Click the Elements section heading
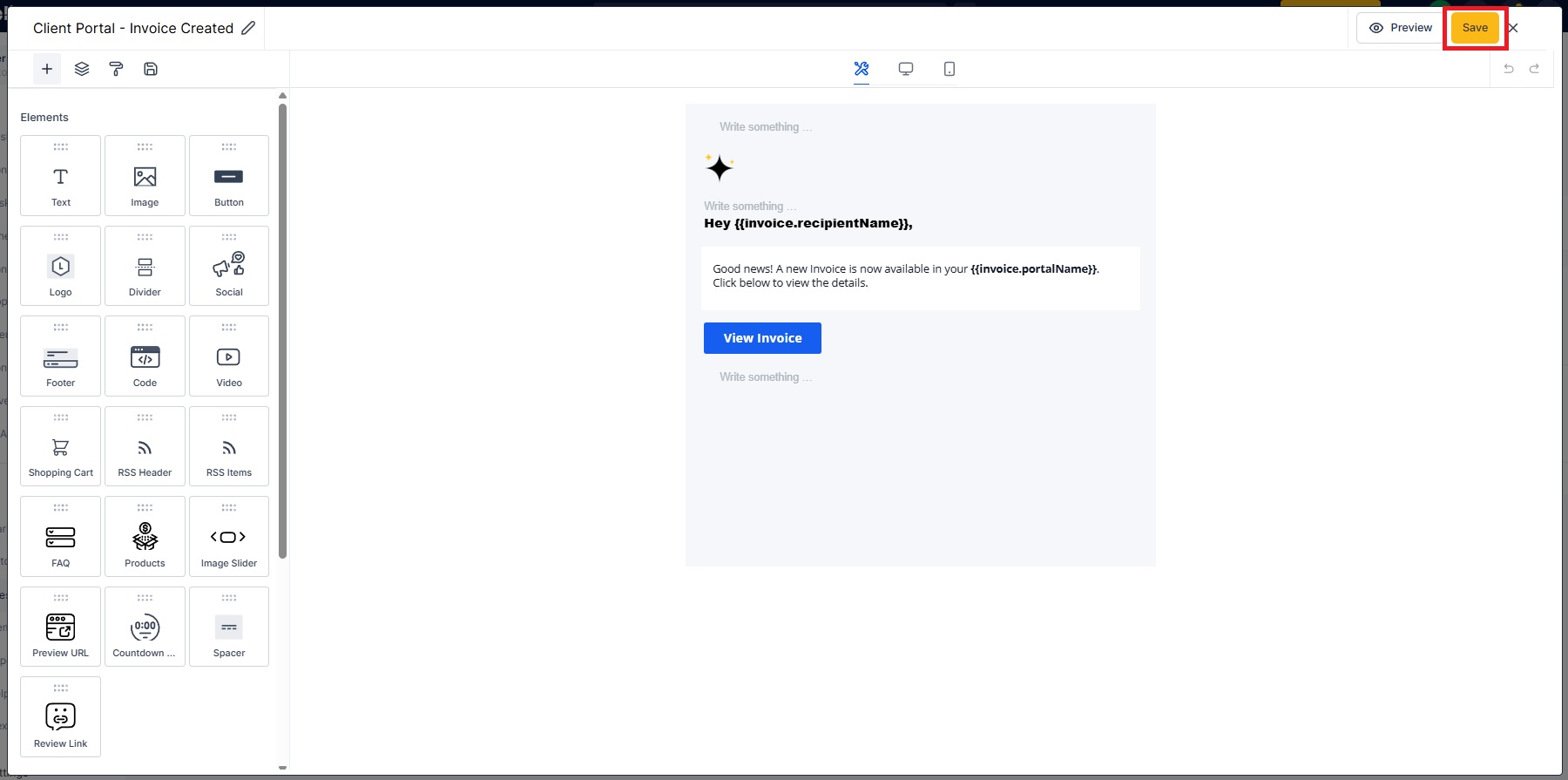Screen dimensions: 1568x780 (x=44, y=118)
